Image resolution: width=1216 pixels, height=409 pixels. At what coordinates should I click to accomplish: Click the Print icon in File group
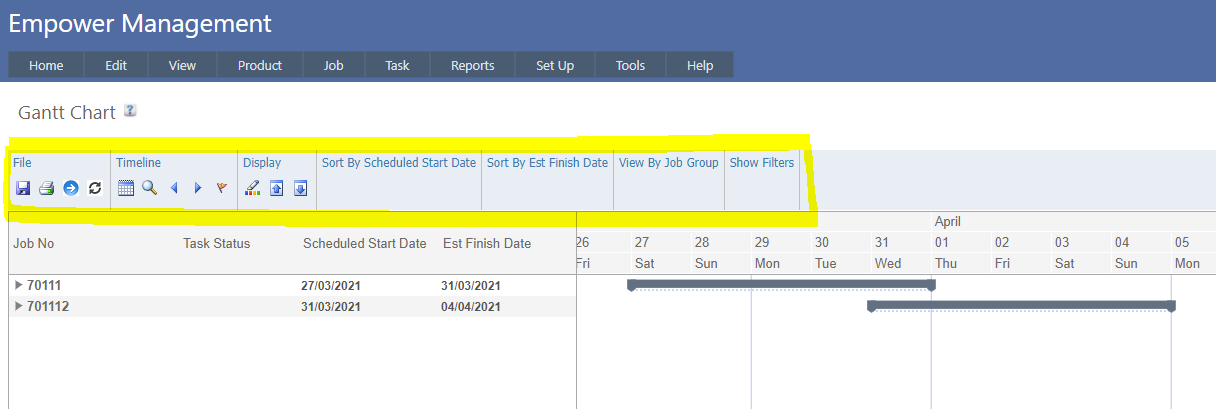click(x=46, y=188)
